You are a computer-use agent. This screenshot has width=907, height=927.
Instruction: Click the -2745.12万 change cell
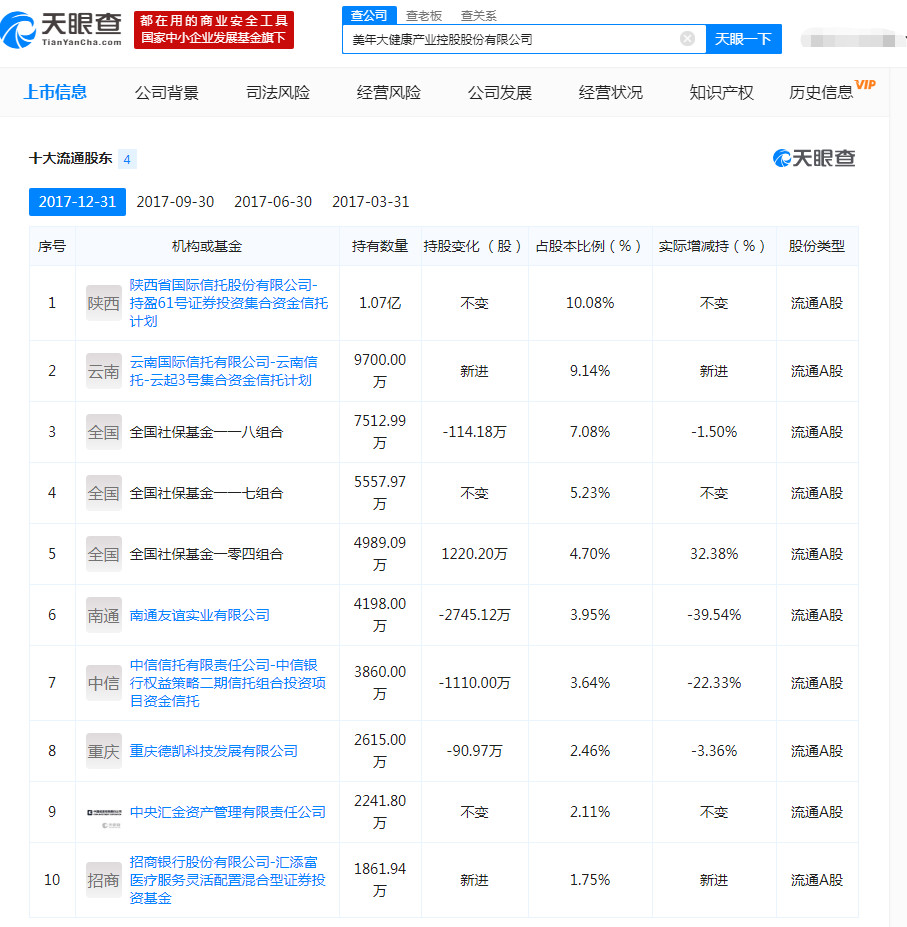click(474, 615)
